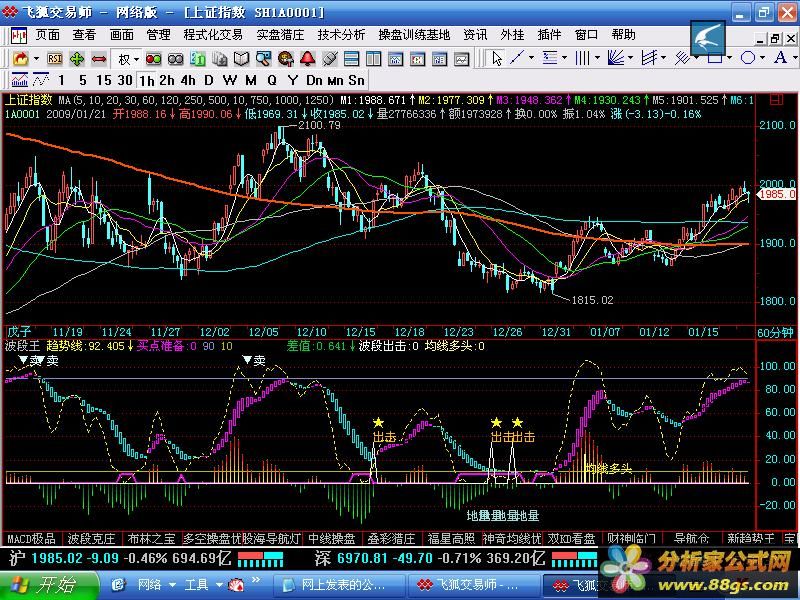800x600 pixels.
Task: Switch to the 福星高照 indicator tab
Action: coord(452,538)
